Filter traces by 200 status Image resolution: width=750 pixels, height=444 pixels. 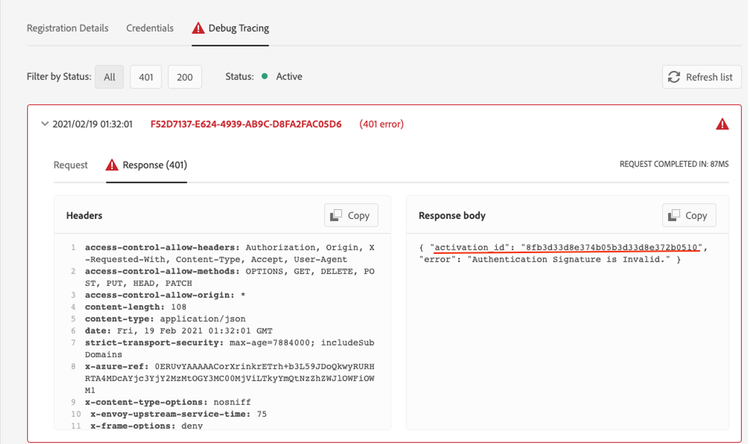pos(184,77)
